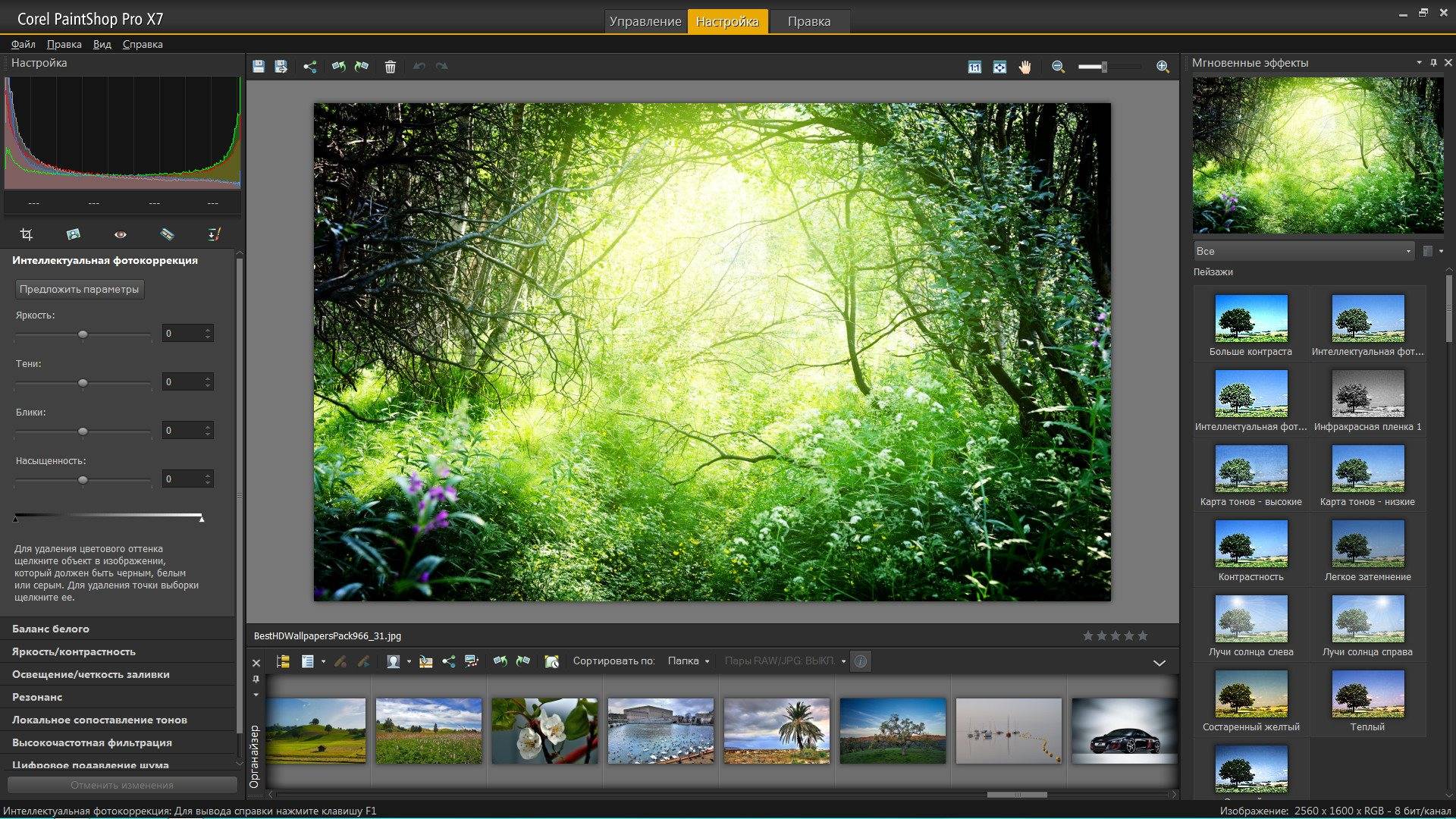
Task: Expand the Резонанс section
Action: click(x=118, y=697)
